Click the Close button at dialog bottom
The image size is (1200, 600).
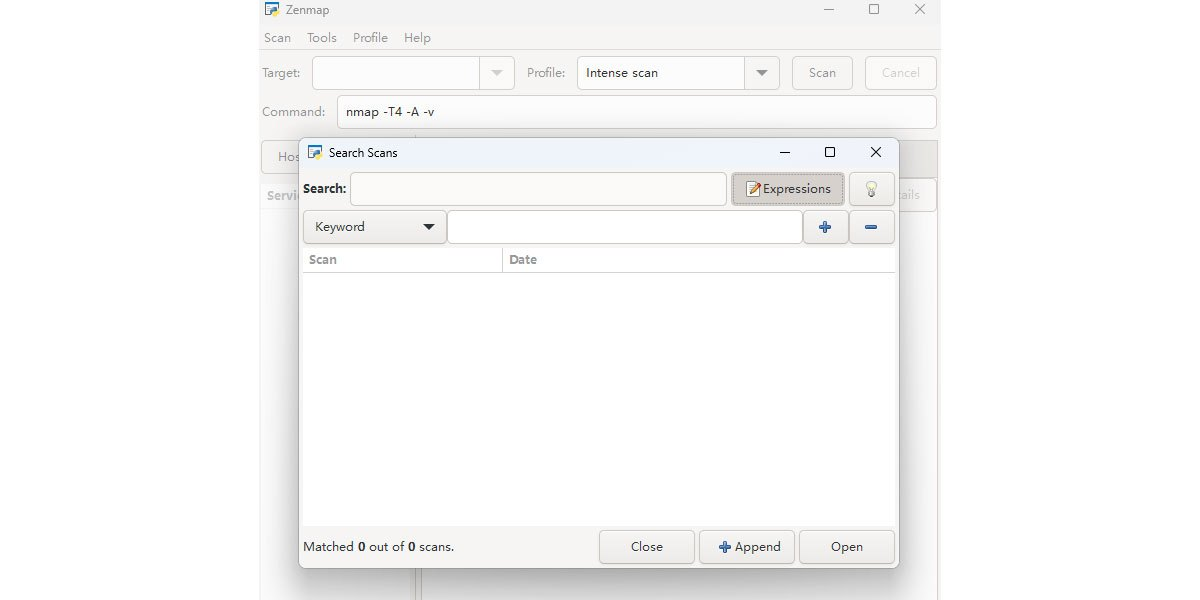tap(646, 547)
